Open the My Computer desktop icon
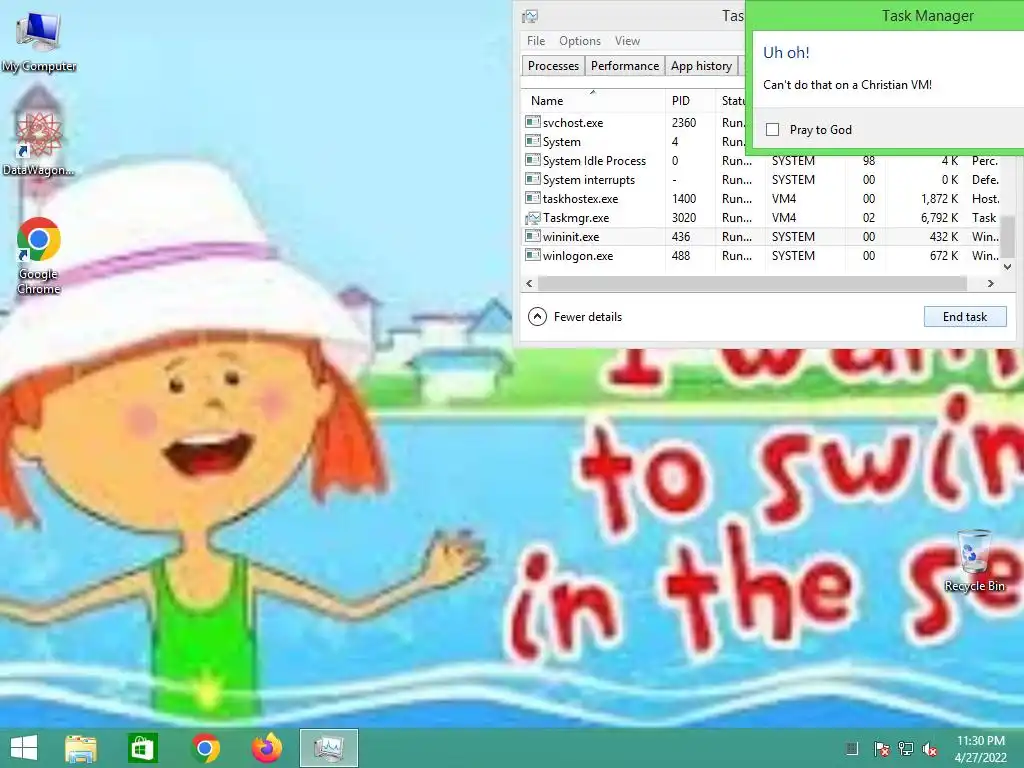1024x768 pixels. pos(39,40)
